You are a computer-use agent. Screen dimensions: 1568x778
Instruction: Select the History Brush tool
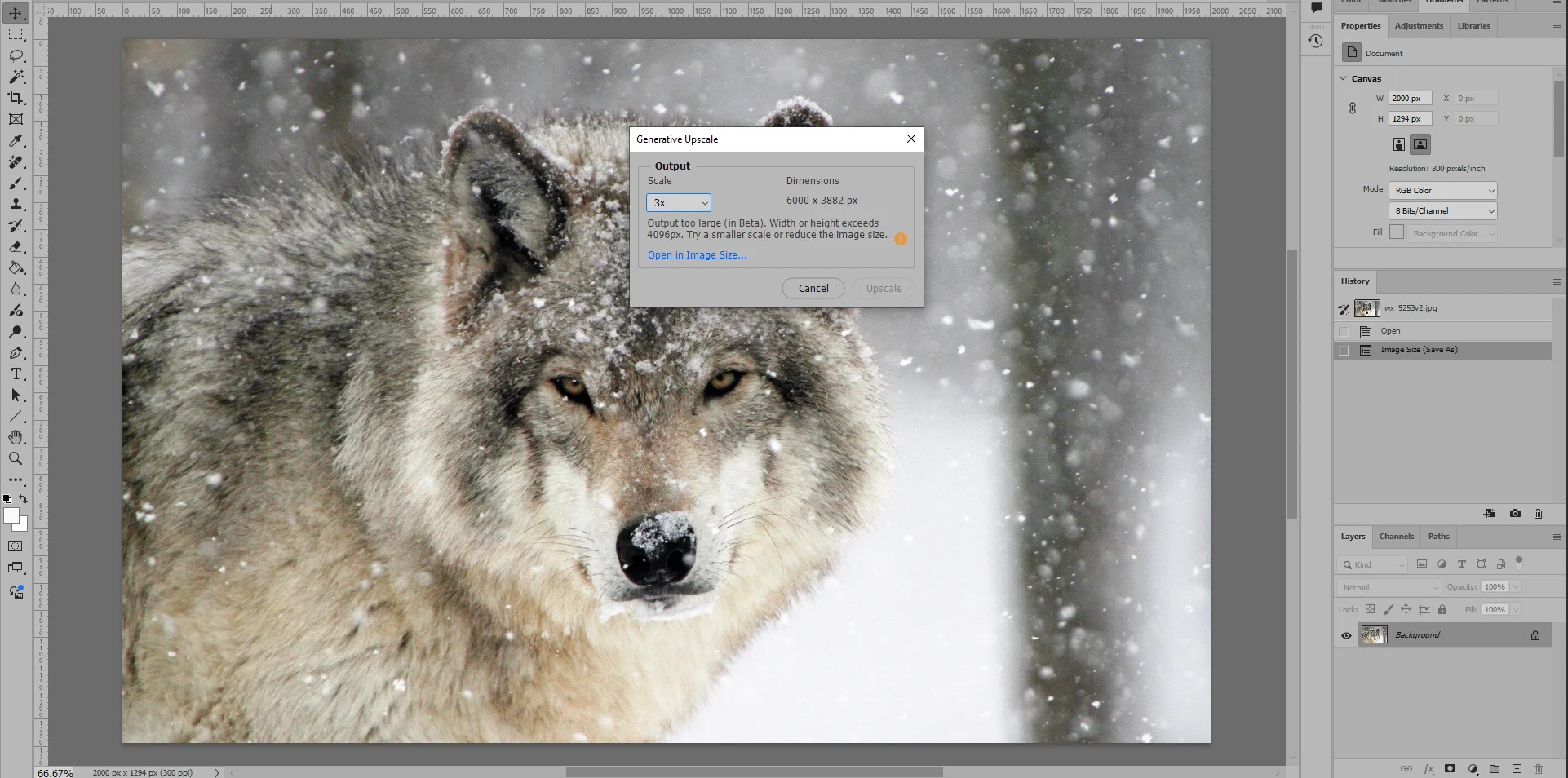pos(16,226)
